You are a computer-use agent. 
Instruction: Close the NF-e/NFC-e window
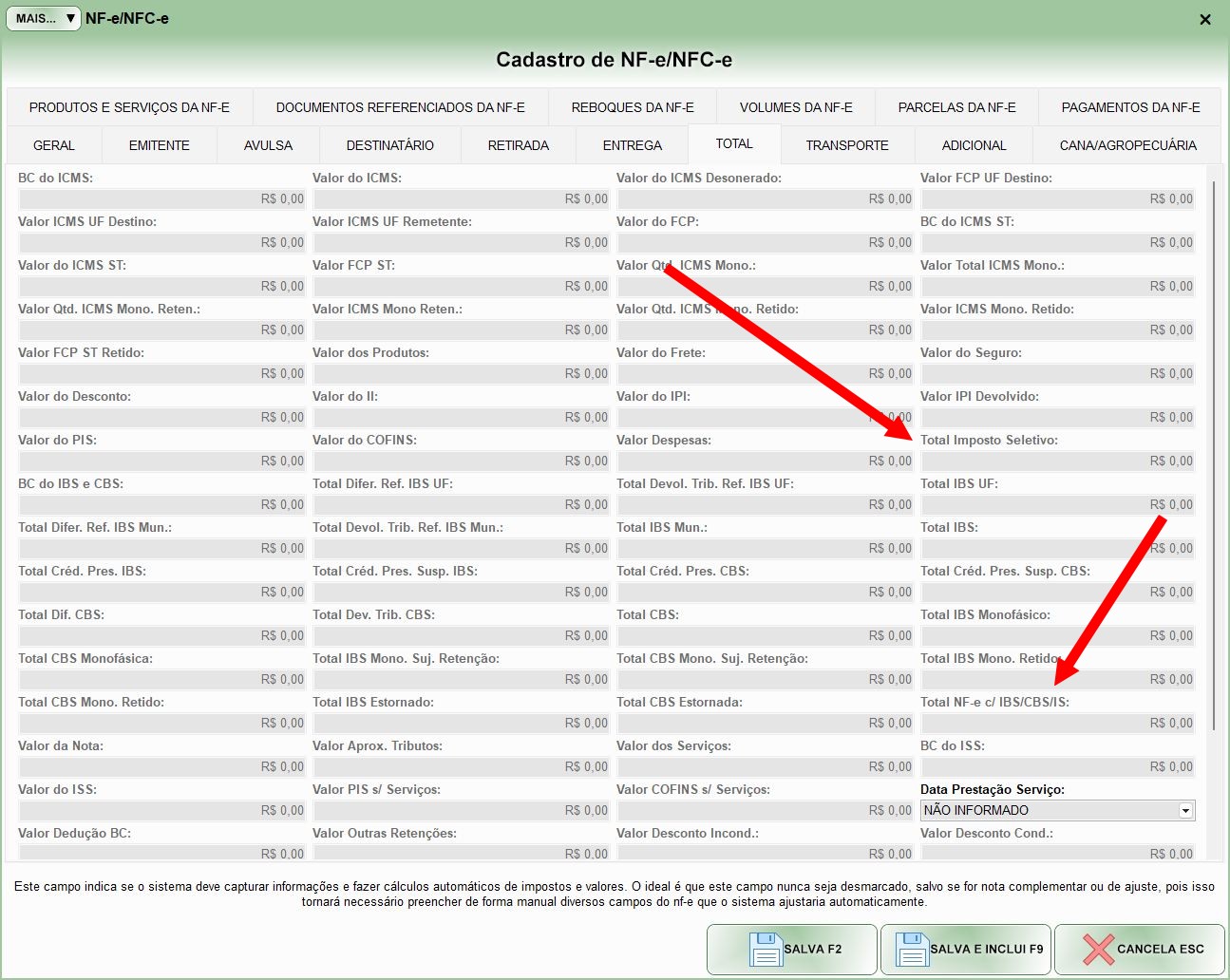1205,19
